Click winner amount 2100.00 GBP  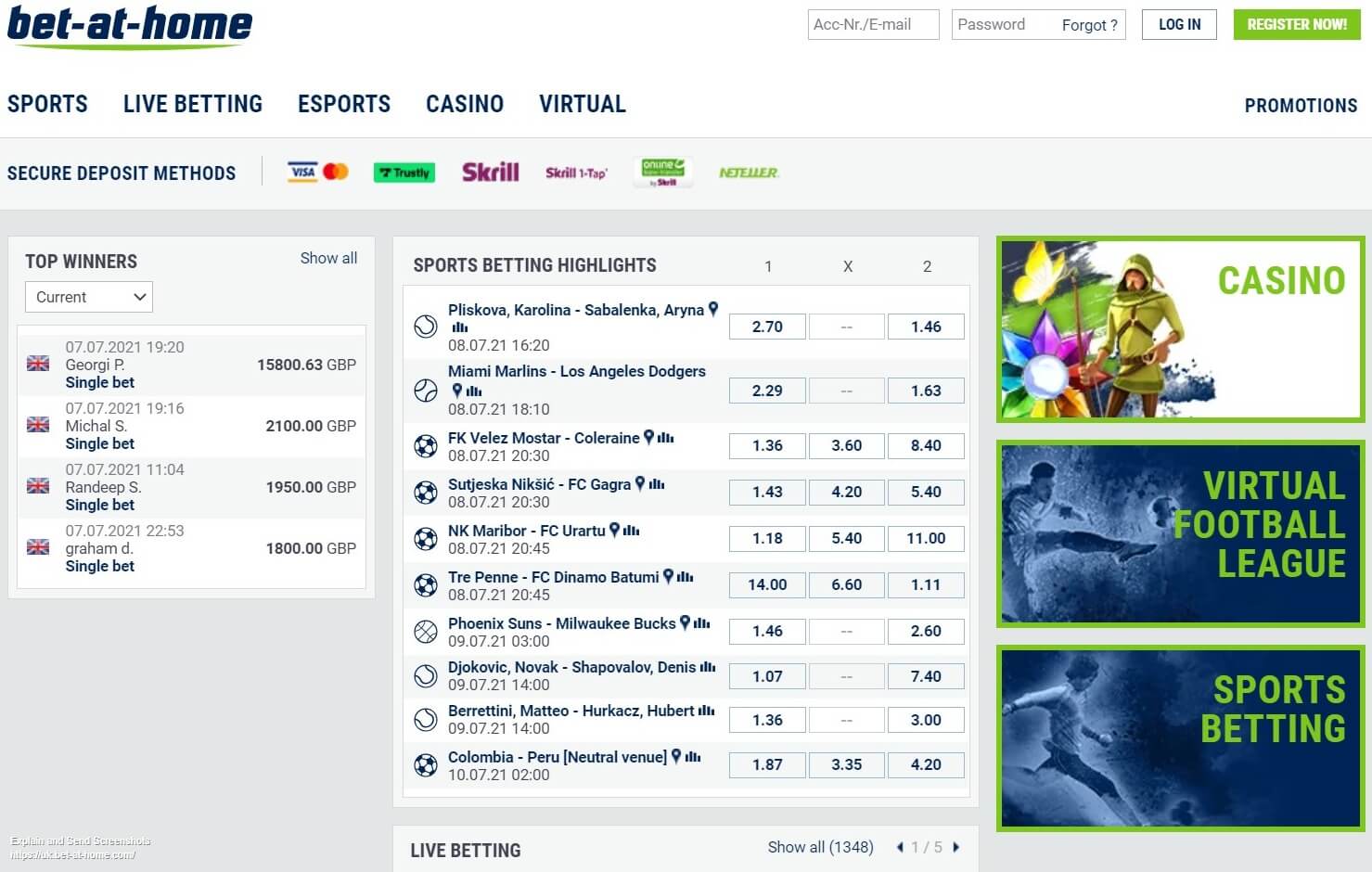(311, 426)
